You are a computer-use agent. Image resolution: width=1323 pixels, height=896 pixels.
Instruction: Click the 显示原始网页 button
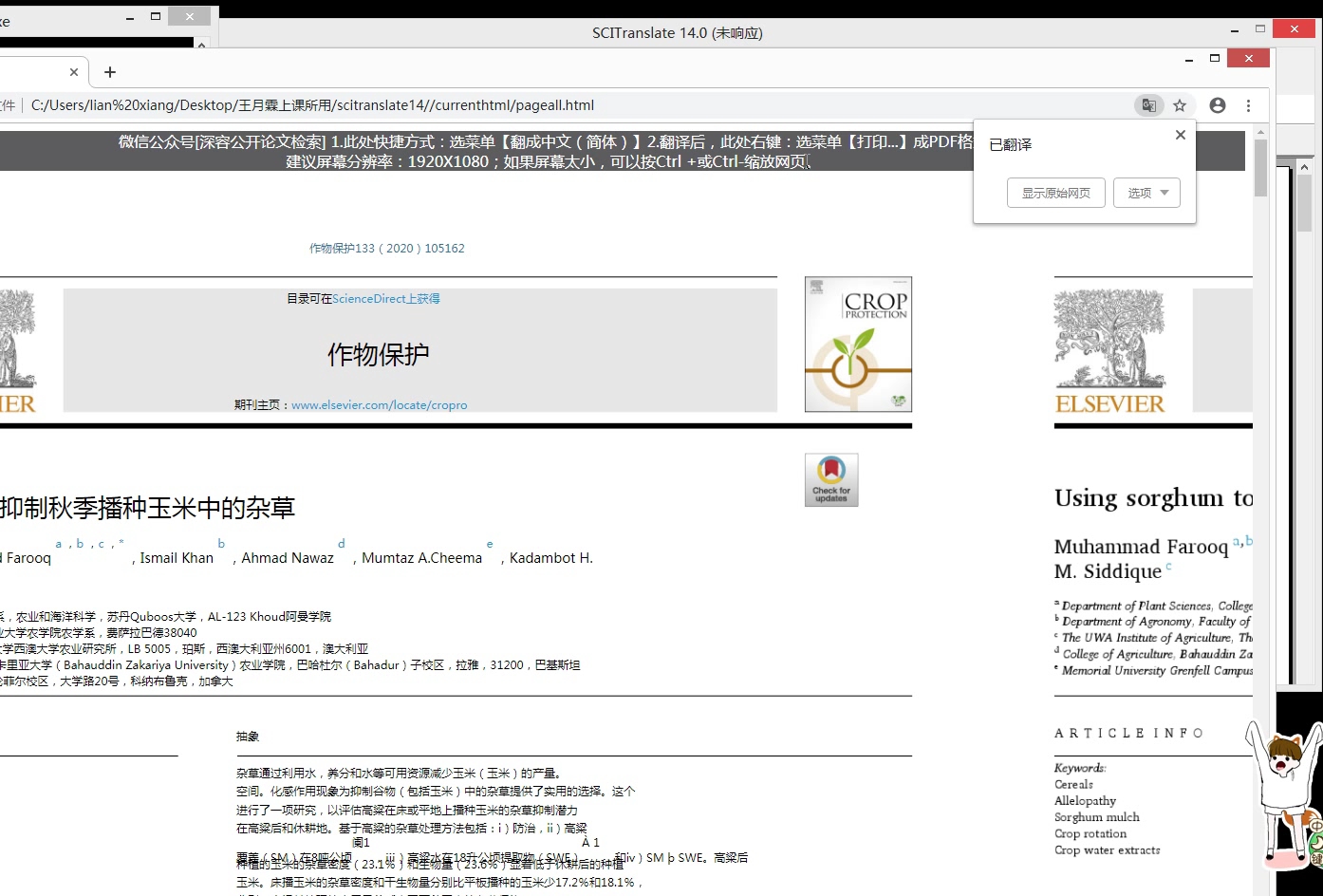pos(1056,193)
